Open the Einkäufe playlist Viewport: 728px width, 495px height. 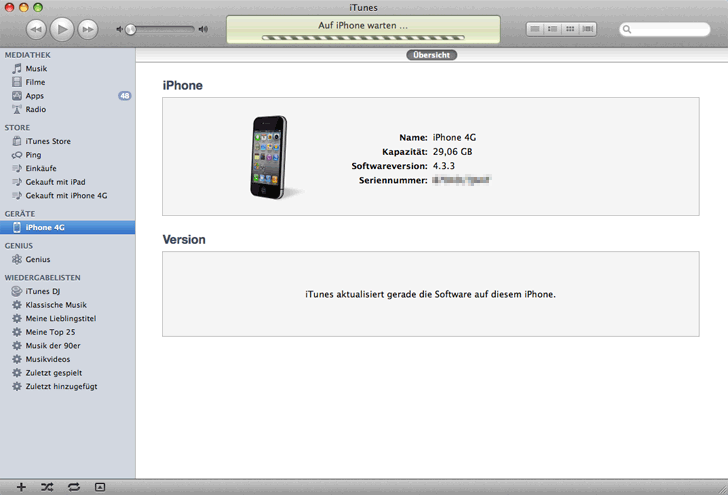[x=68, y=168]
